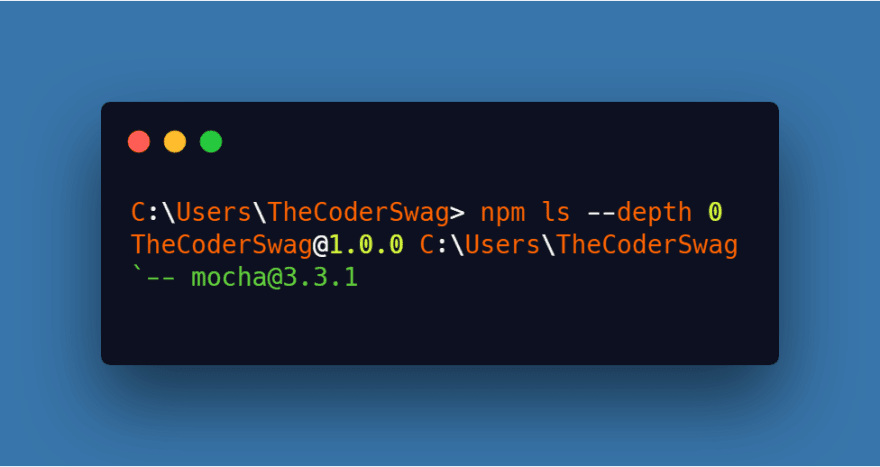Click the yellow minimize dot
This screenshot has width=880, height=467.
[175, 141]
